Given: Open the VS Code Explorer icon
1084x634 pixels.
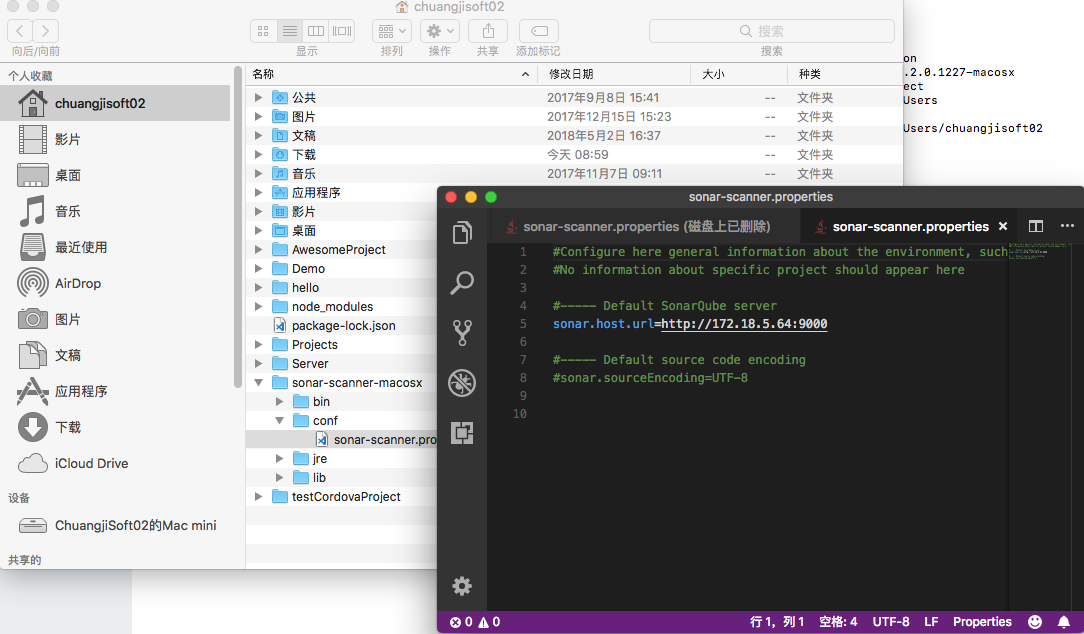Looking at the screenshot, I should coord(462,233).
